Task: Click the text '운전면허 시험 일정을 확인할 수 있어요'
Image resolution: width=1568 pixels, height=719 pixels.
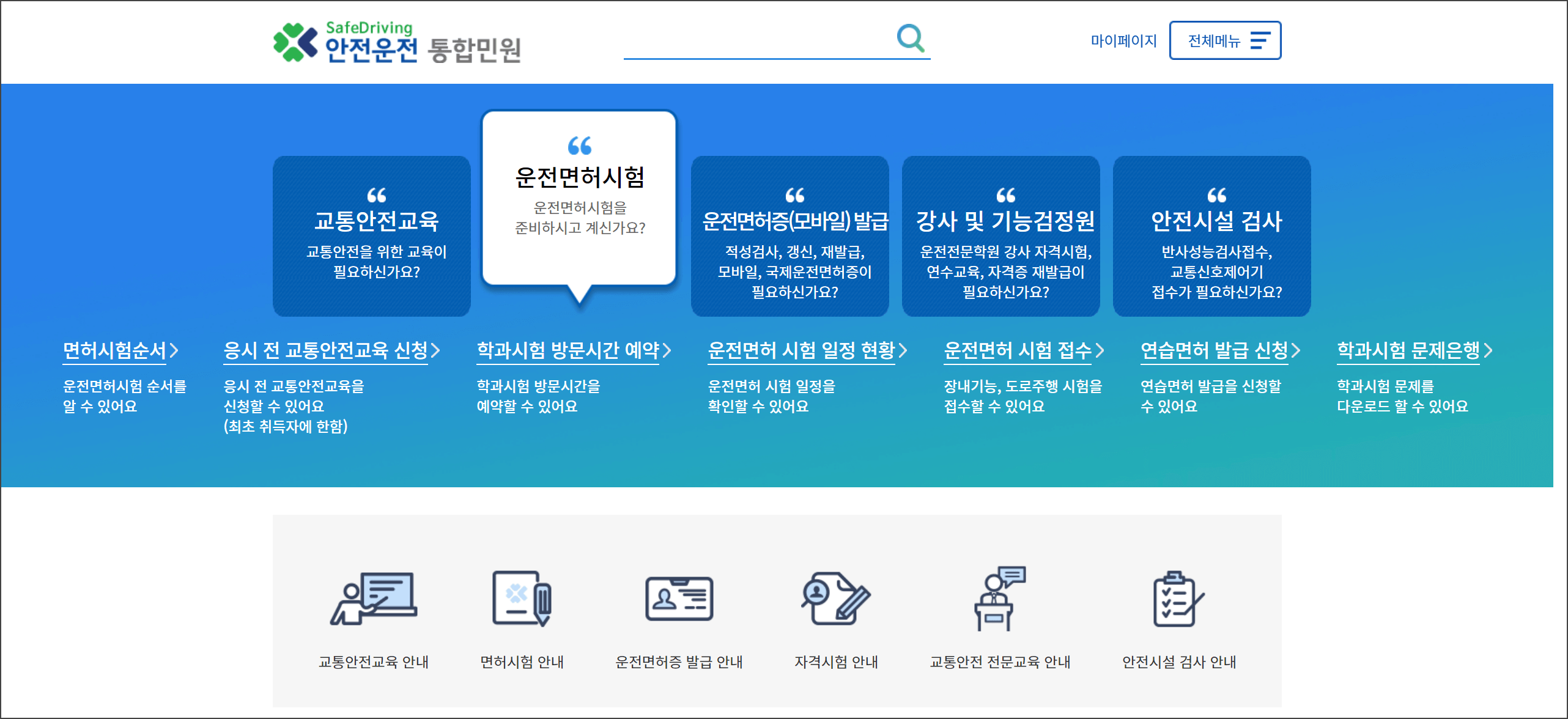Action: (772, 396)
